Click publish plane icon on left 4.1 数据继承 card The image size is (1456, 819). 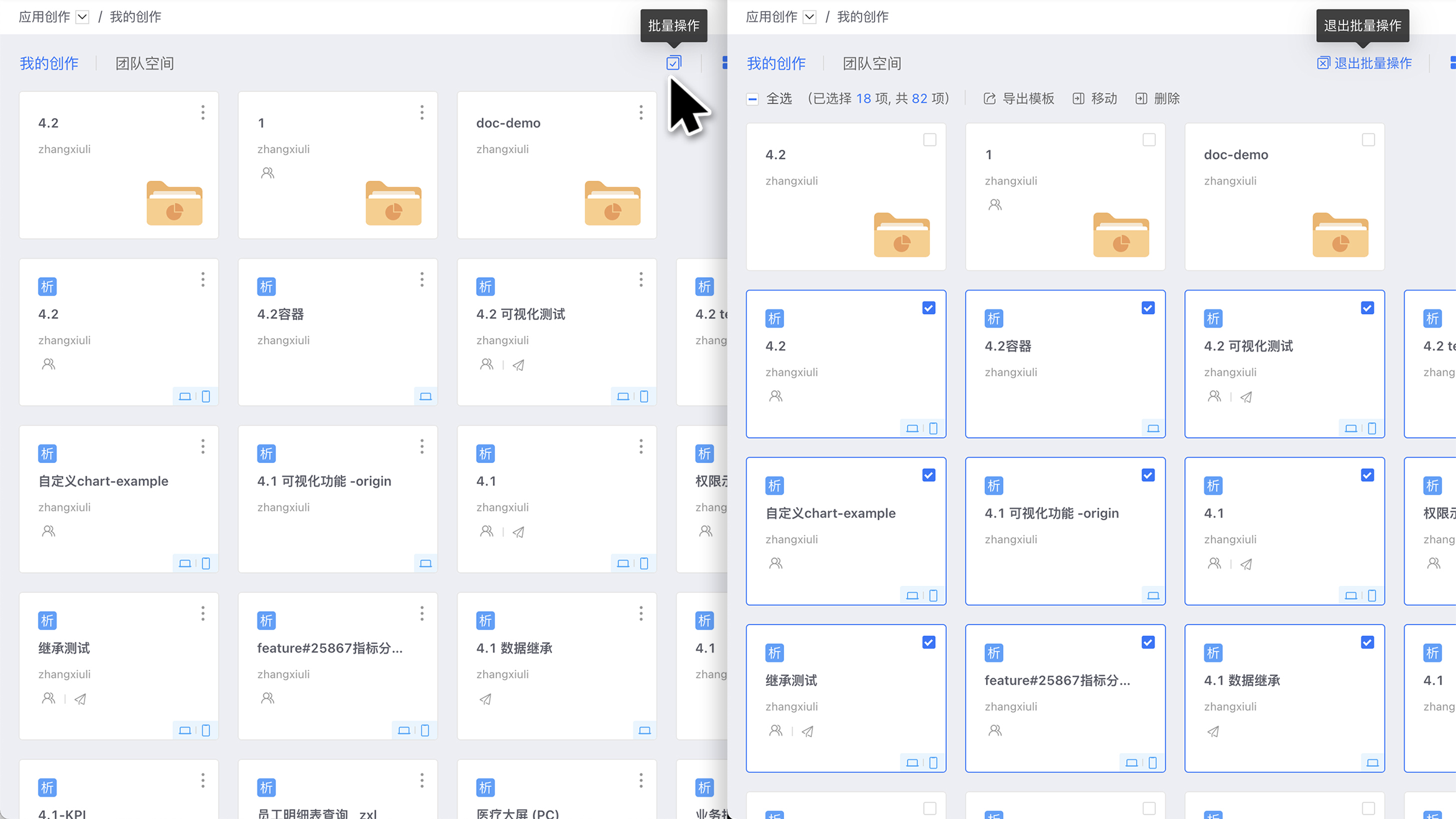[486, 699]
